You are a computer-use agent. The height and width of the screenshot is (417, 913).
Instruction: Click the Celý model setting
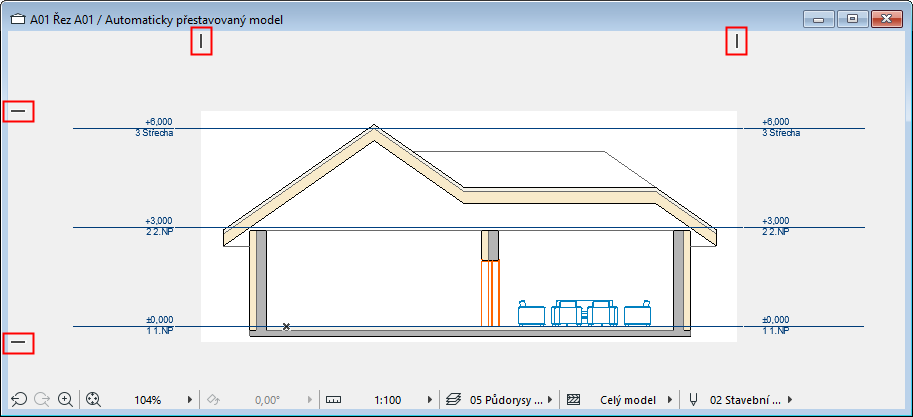[x=628, y=400]
